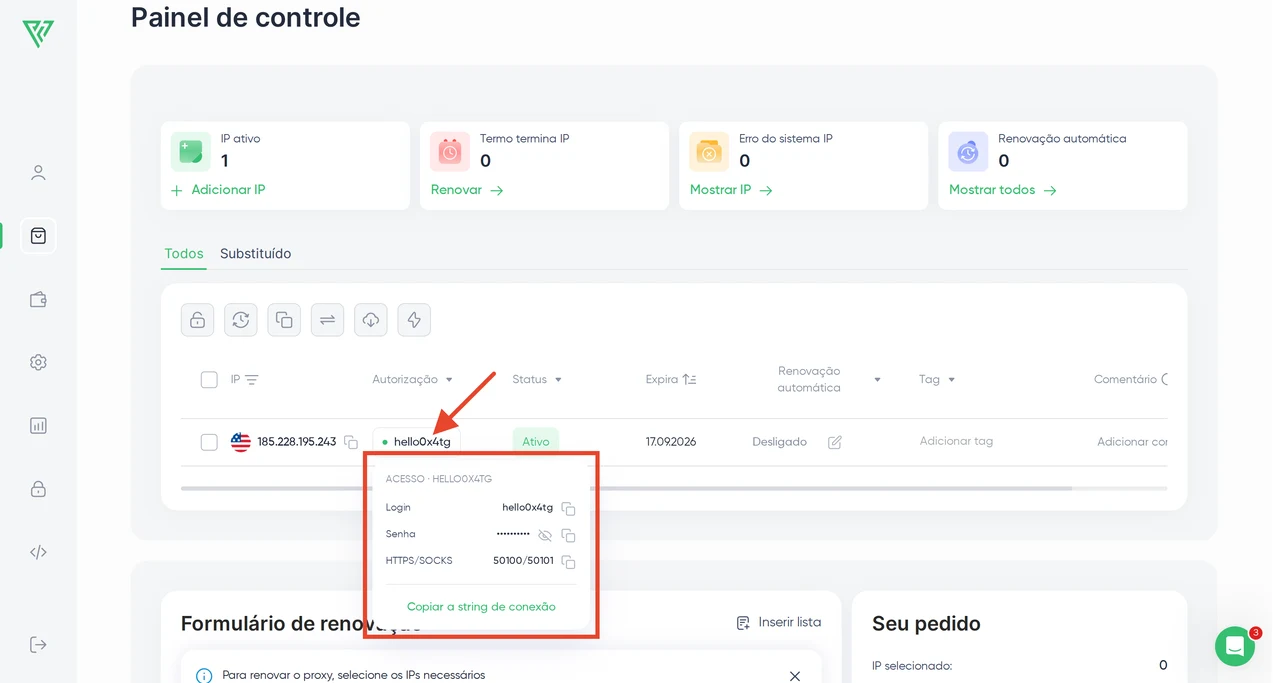Copy the Login value hello0x4tg
Image resolution: width=1280 pixels, height=683 pixels.
568,508
